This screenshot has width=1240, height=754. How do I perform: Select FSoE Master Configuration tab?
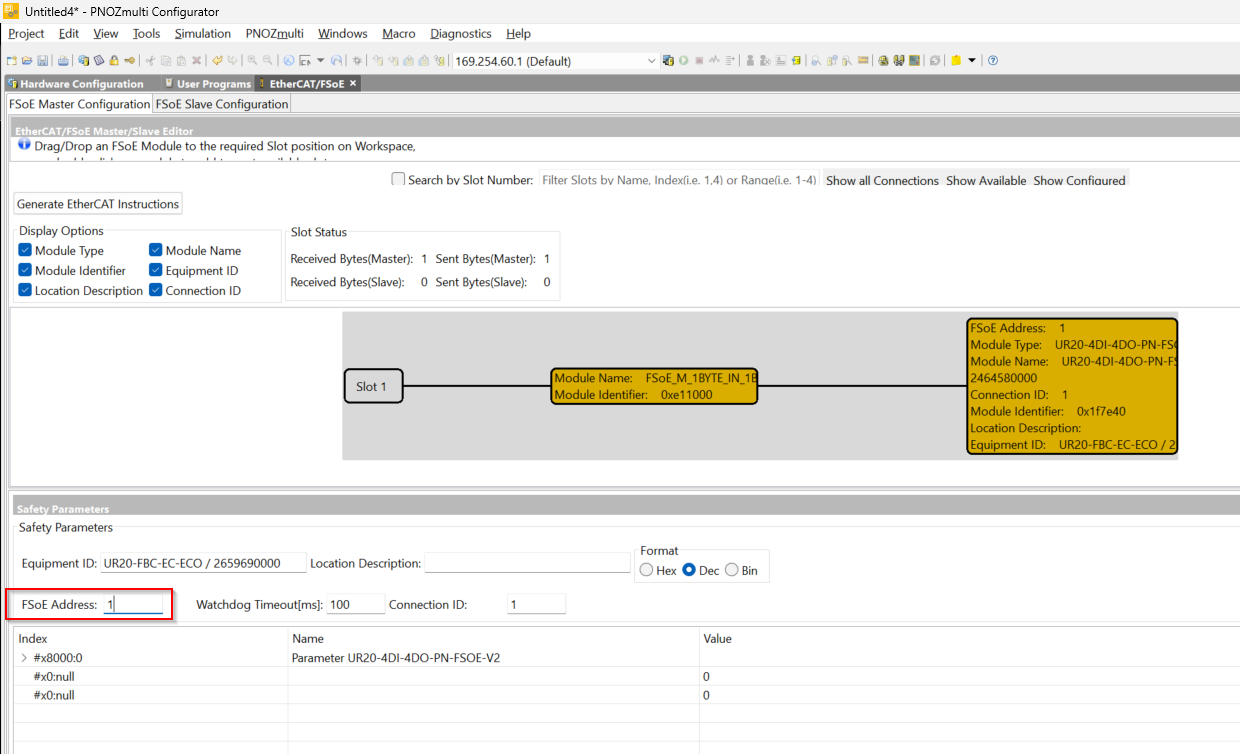[x=79, y=104]
